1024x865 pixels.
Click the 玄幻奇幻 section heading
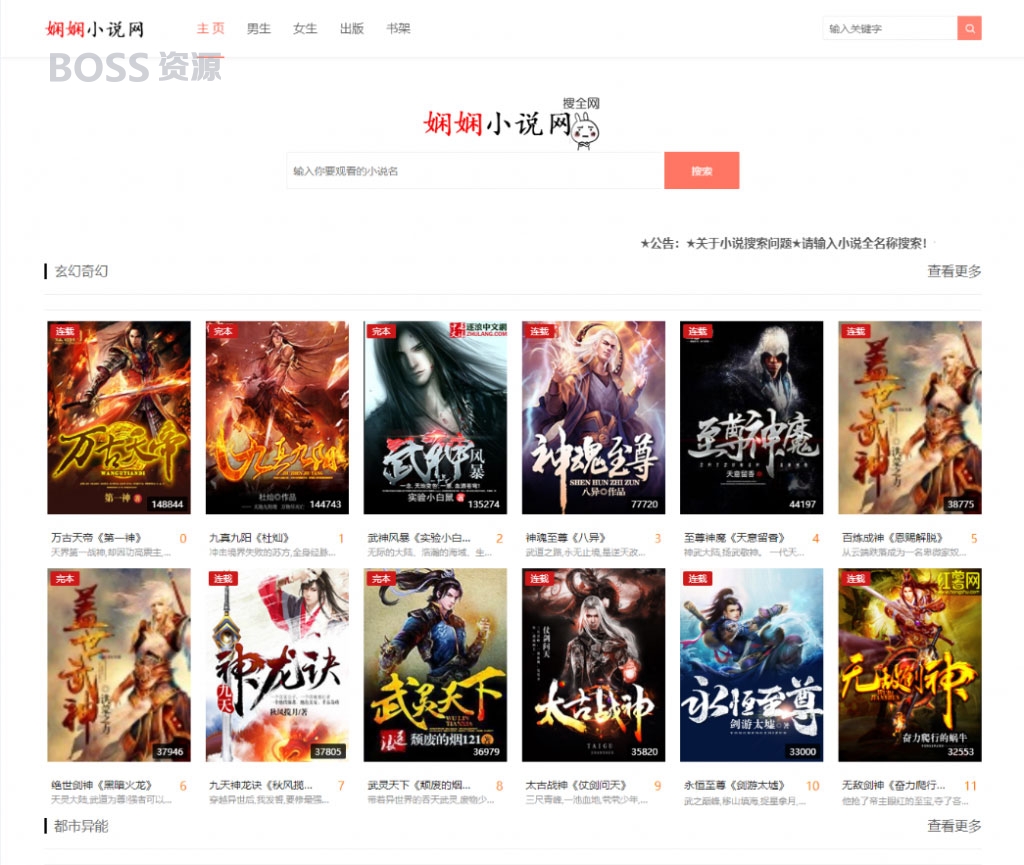point(81,271)
